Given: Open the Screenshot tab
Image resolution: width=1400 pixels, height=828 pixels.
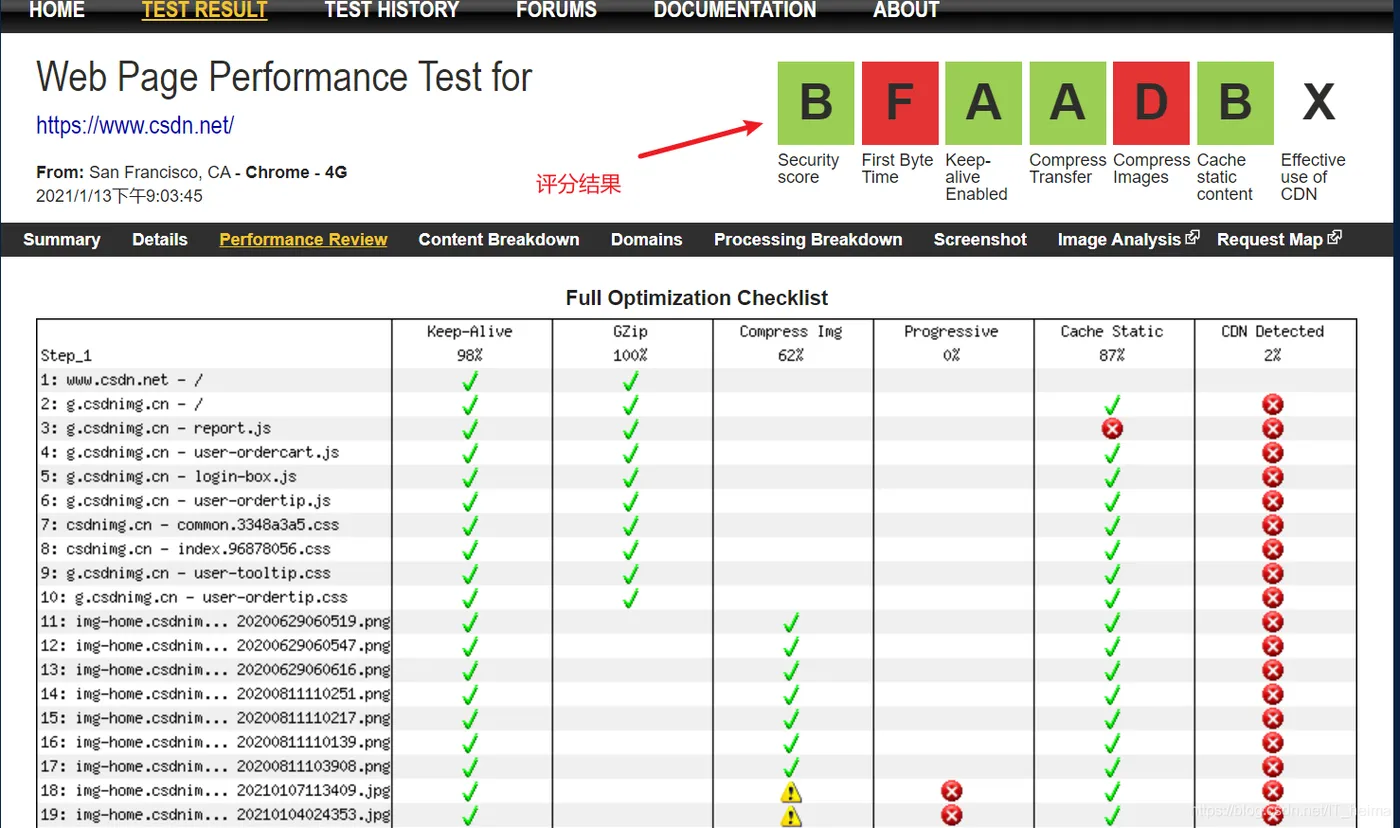Looking at the screenshot, I should (980, 240).
